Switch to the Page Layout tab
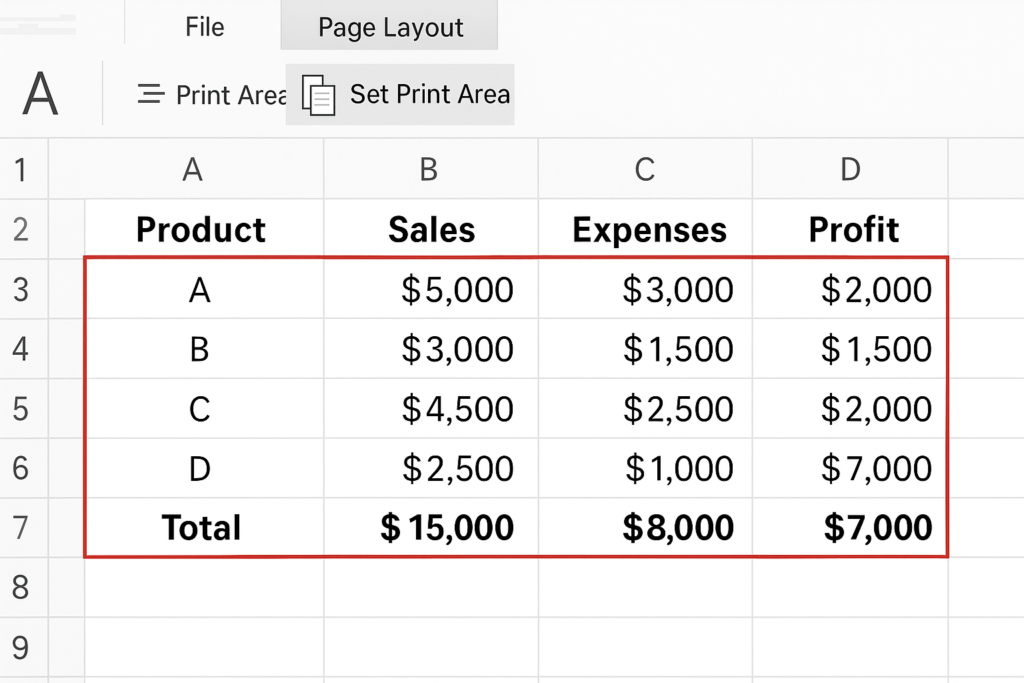The image size is (1024, 683). coord(390,27)
